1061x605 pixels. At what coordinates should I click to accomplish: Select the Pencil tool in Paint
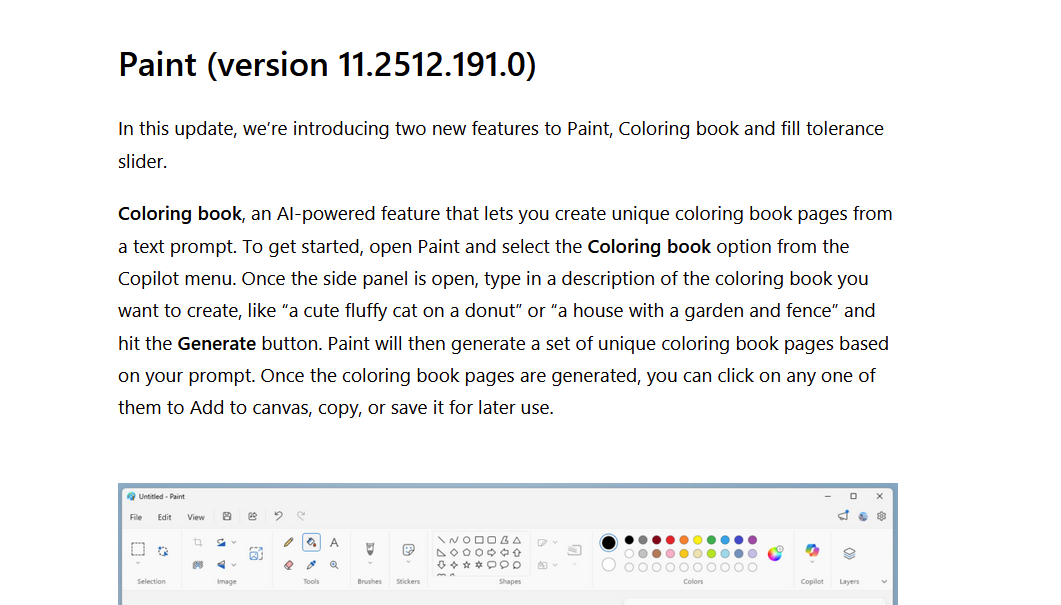tap(289, 542)
